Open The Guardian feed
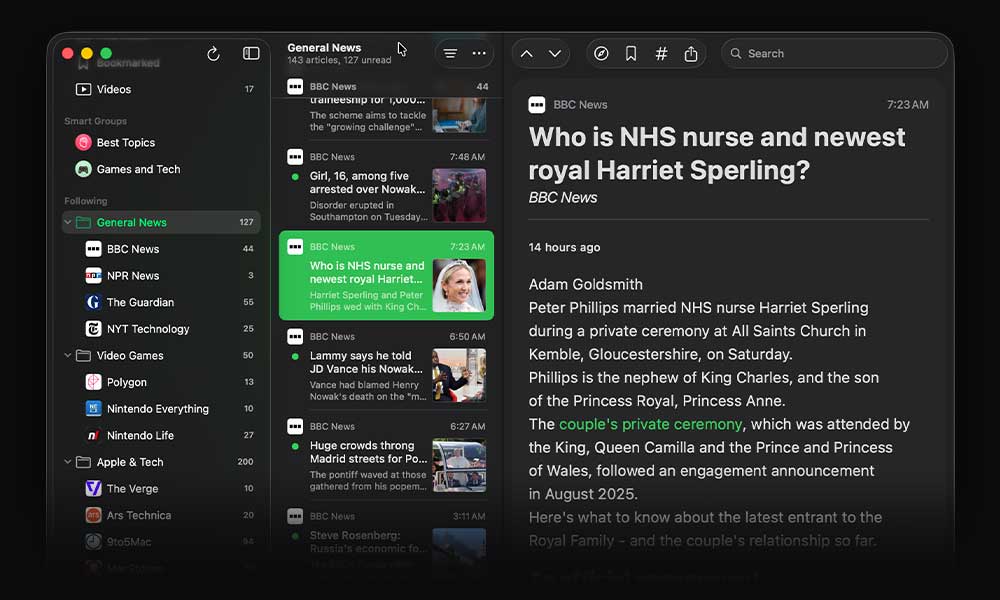 pos(161,302)
